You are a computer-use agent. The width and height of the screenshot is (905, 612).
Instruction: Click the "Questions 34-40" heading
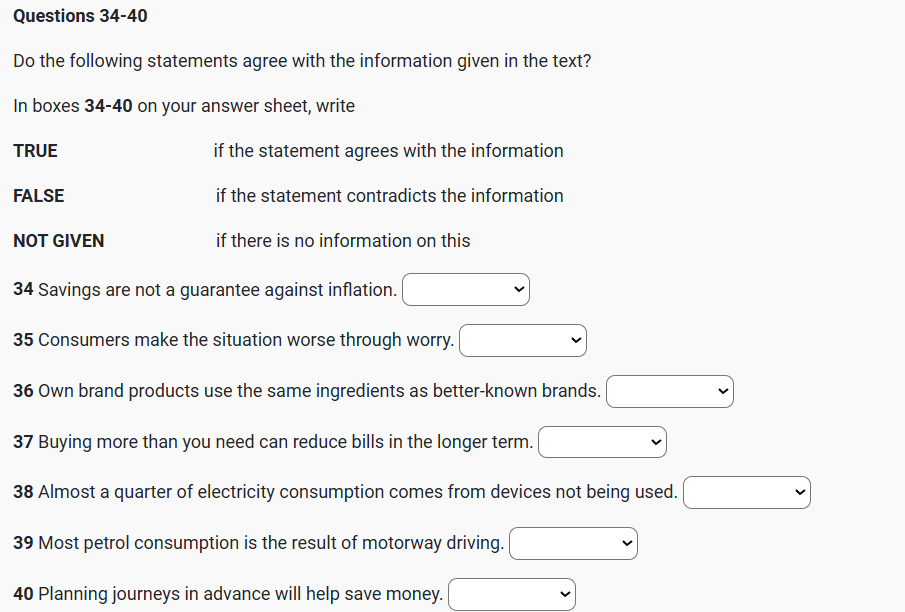(80, 16)
